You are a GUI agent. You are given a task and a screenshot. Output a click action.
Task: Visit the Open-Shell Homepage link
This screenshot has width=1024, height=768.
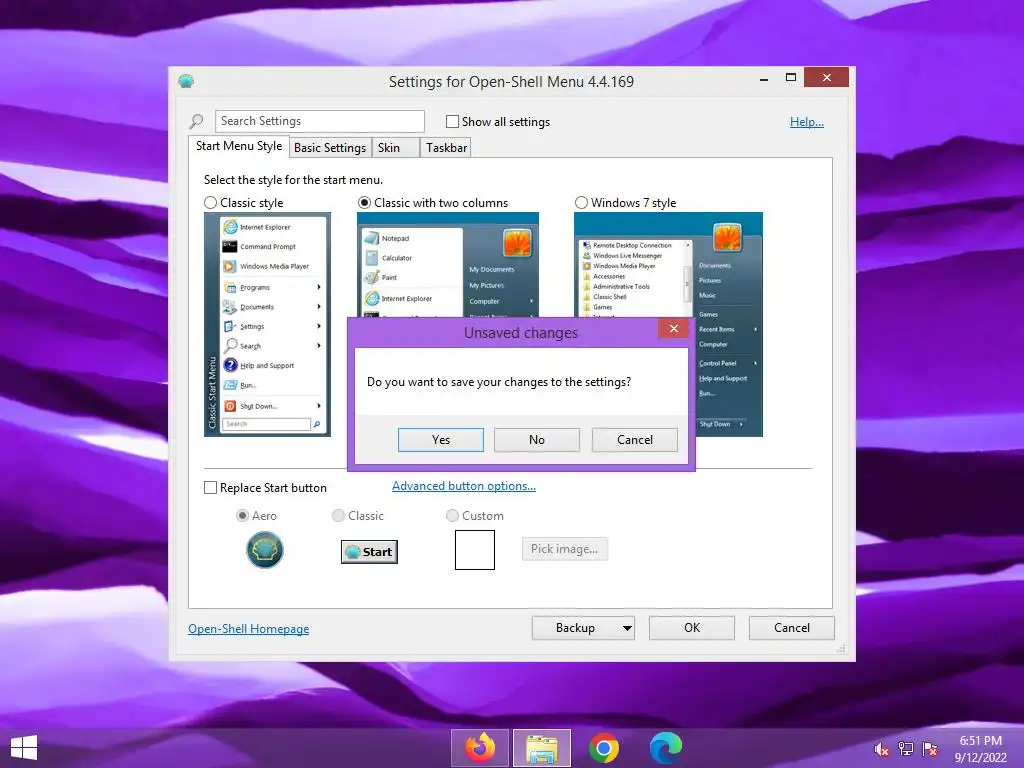[249, 628]
